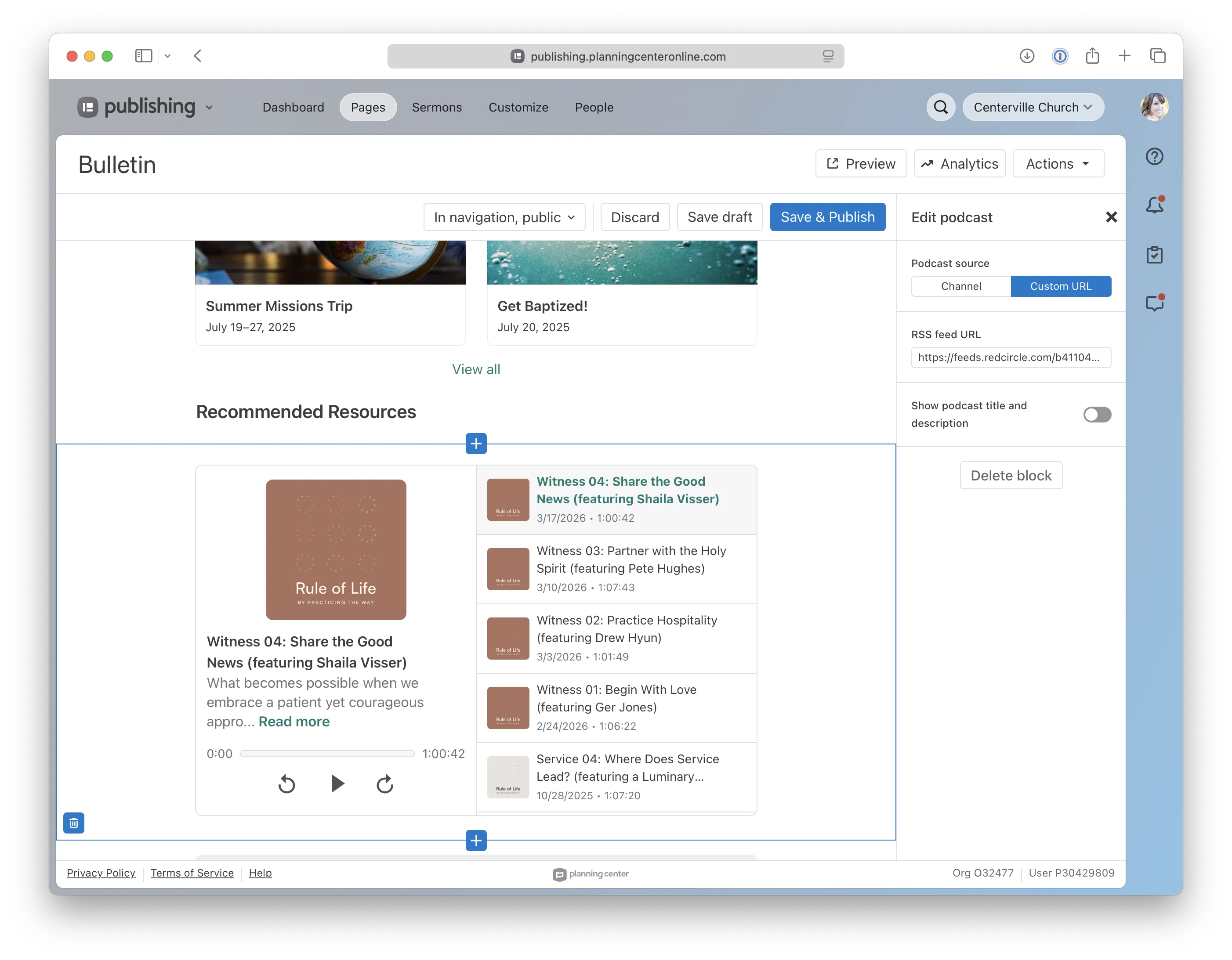1232x960 pixels.
Task: Add a block above the podcast block
Action: (x=476, y=444)
